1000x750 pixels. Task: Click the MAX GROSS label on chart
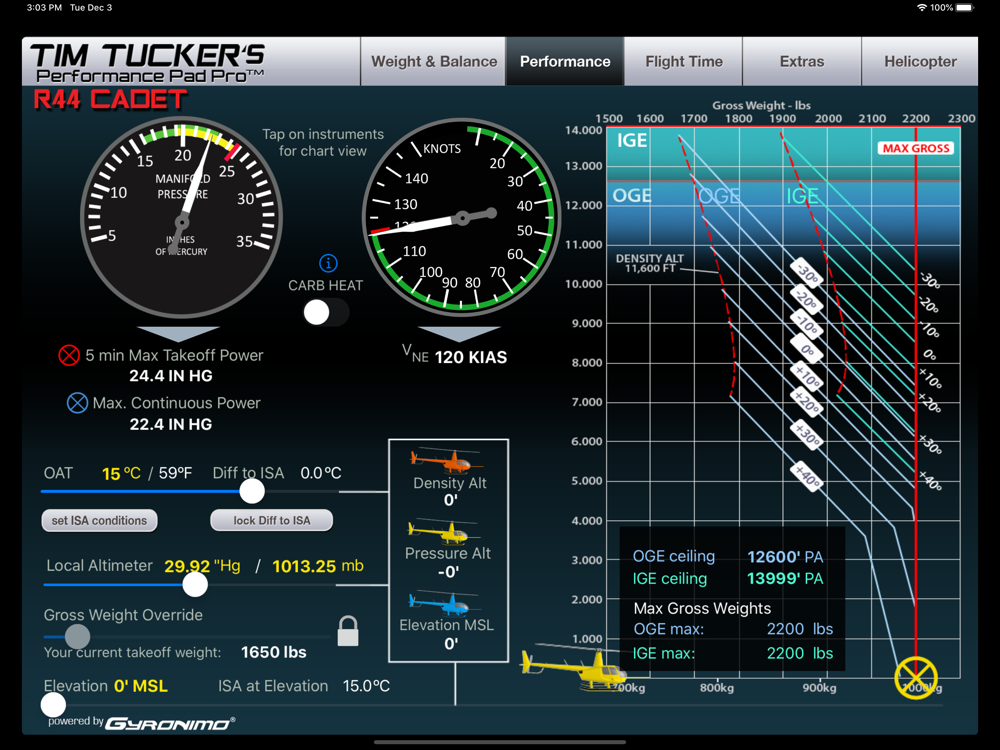point(916,148)
